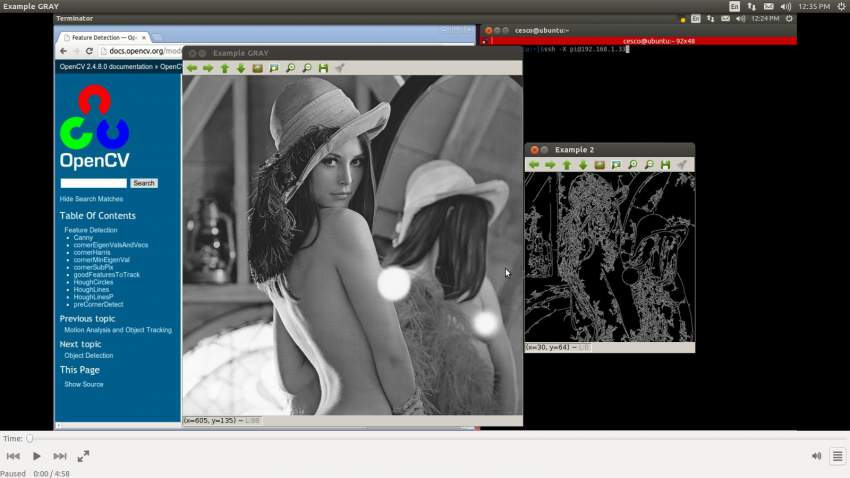This screenshot has width=850, height=478.
Task: Play the paused video
Action: click(36, 456)
